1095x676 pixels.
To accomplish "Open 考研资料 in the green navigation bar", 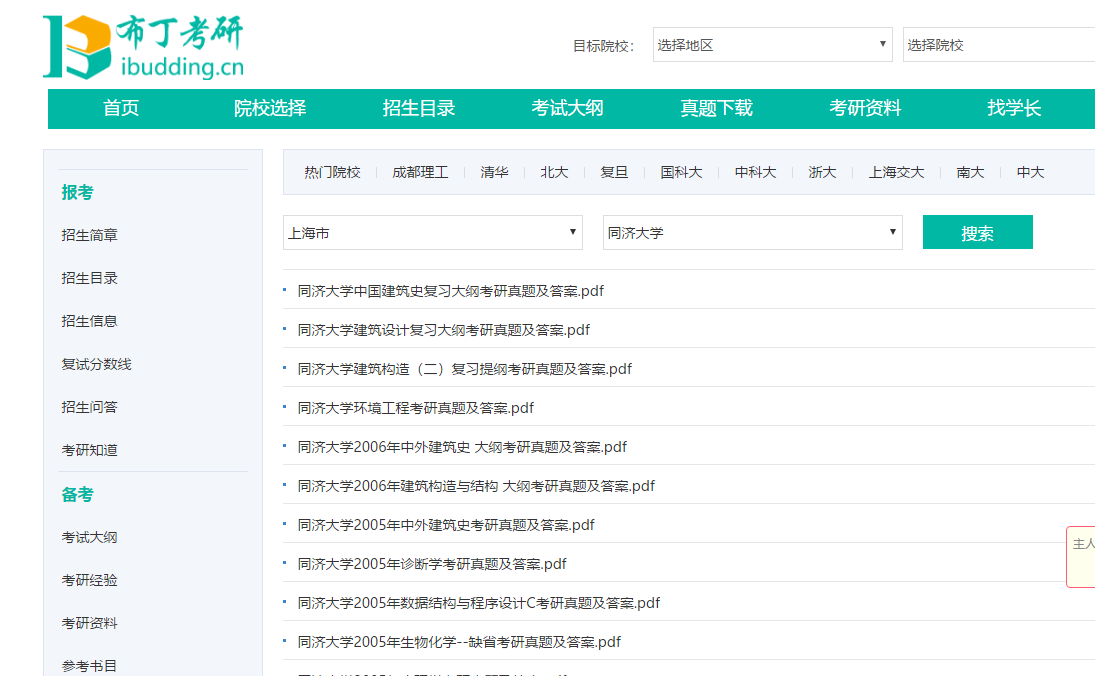I will coord(865,108).
